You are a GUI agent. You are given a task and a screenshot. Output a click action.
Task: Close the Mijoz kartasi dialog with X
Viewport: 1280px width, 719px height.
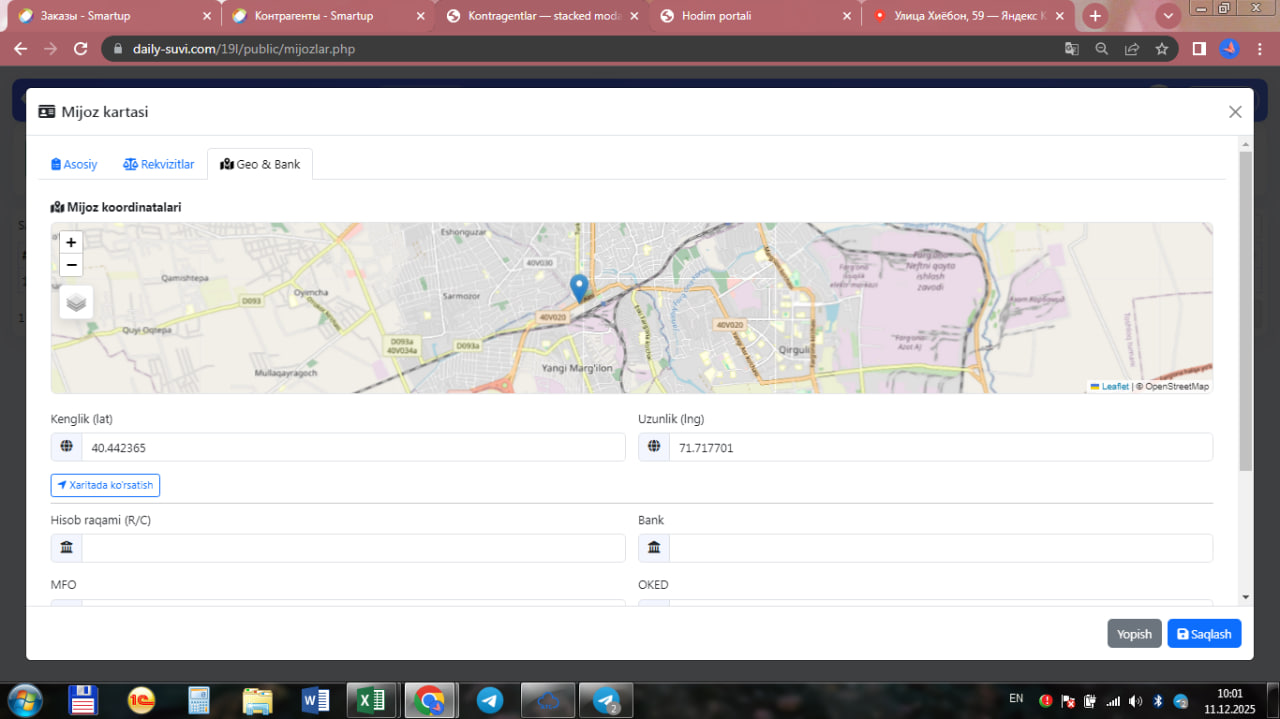pos(1235,112)
